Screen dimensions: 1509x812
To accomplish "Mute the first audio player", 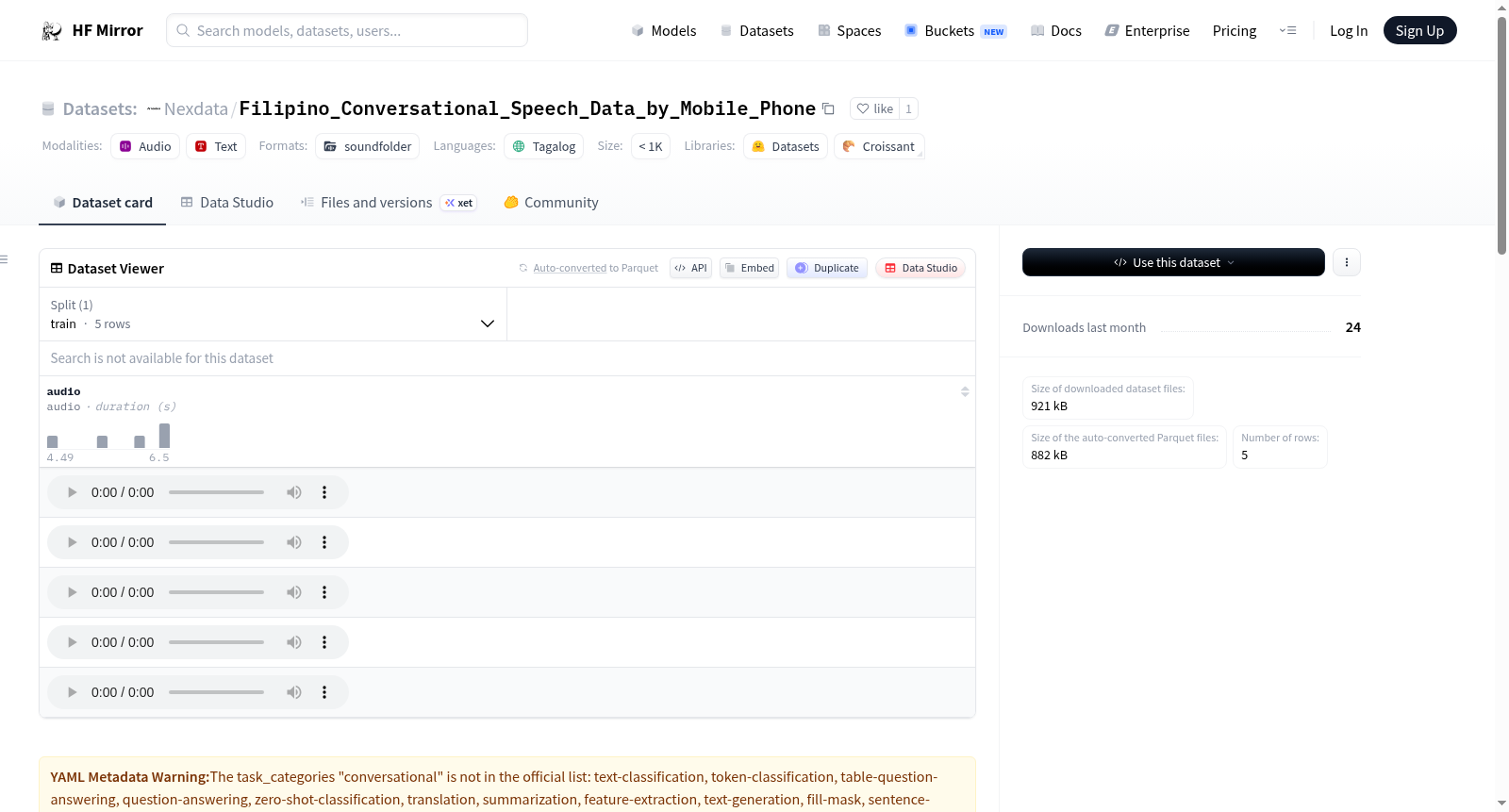I will click(x=294, y=492).
